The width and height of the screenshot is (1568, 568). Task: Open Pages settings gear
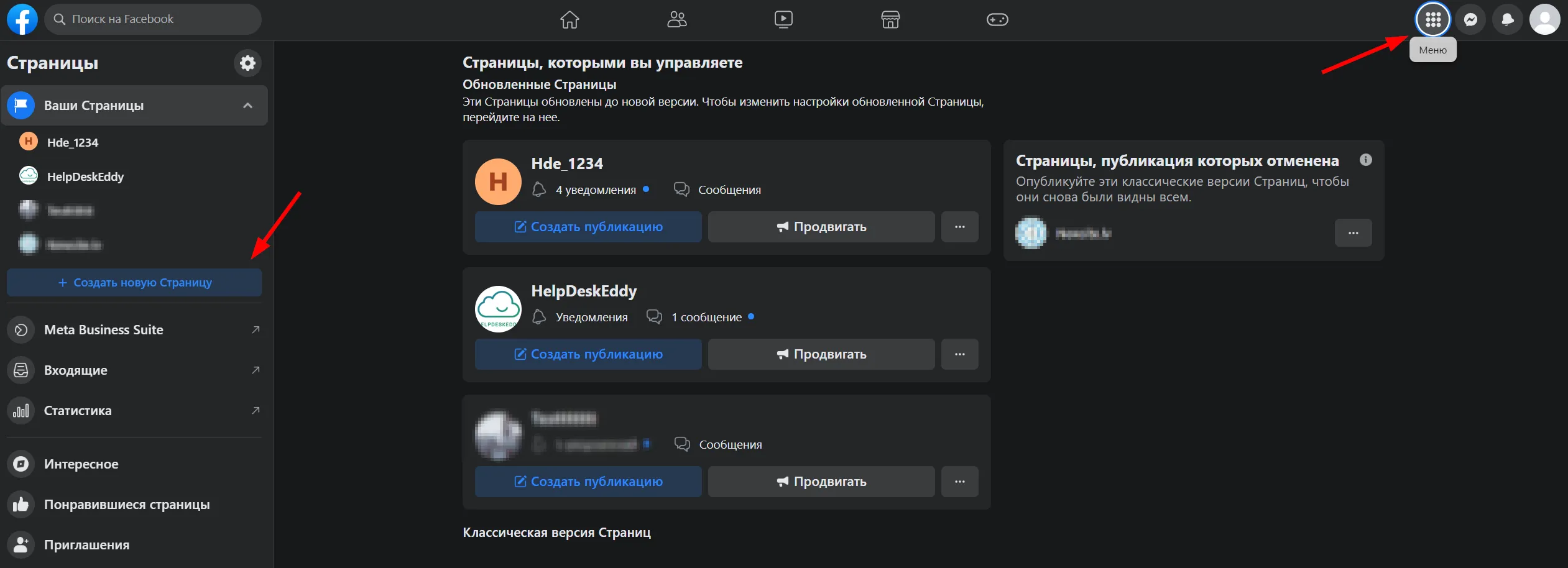click(x=247, y=63)
